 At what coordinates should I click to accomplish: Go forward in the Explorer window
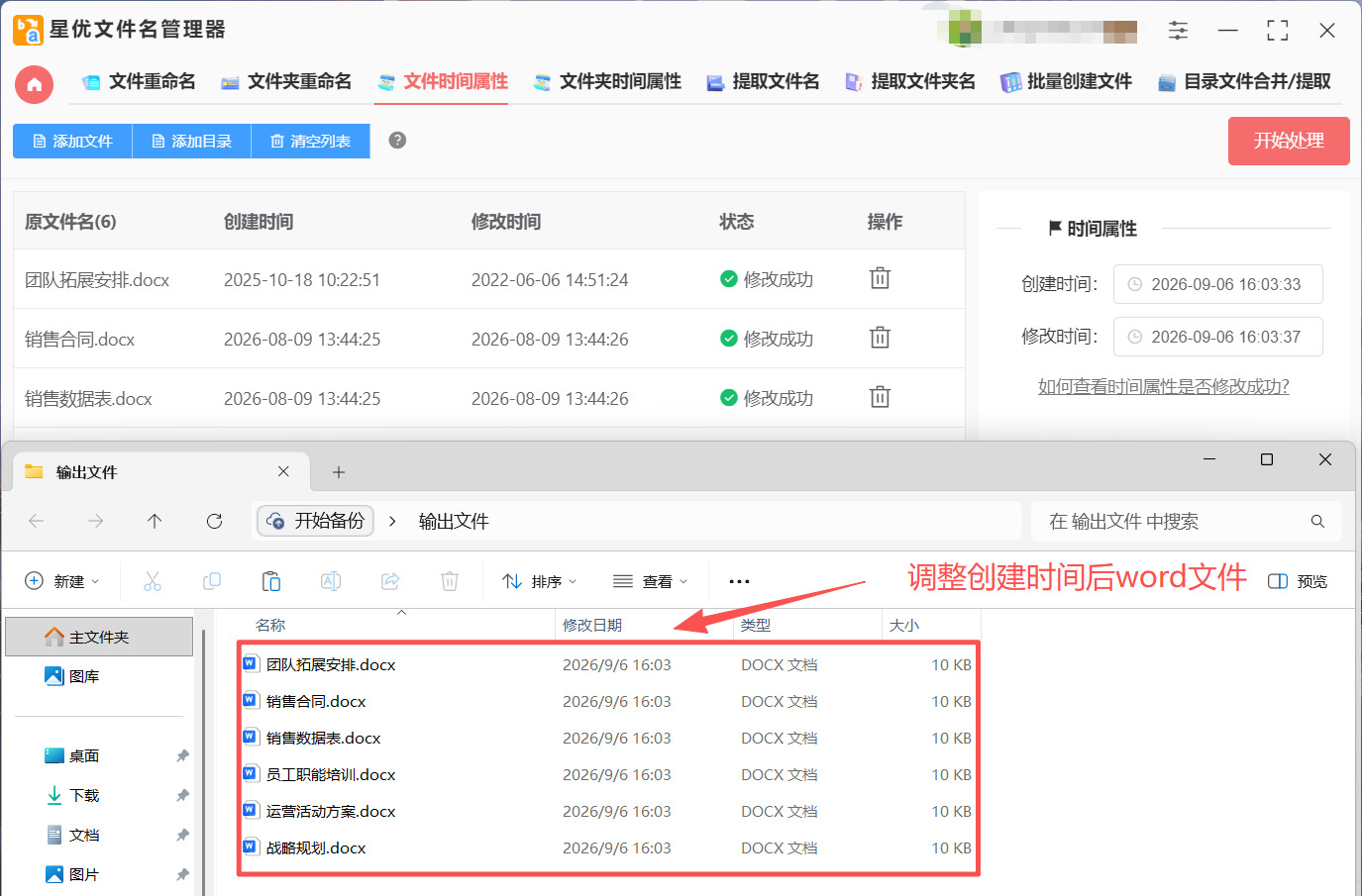95,521
